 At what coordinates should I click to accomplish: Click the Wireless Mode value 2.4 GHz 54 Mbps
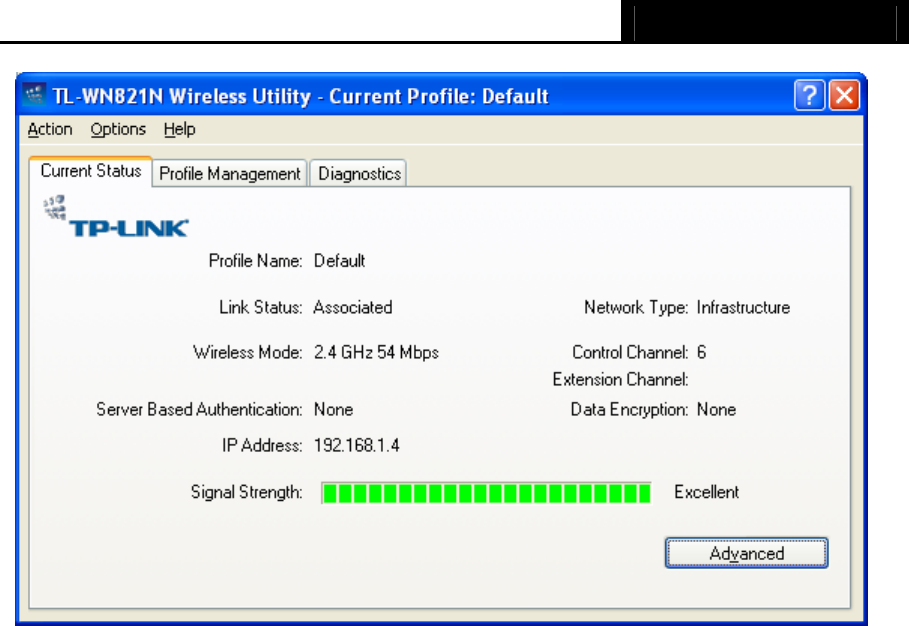[376, 352]
